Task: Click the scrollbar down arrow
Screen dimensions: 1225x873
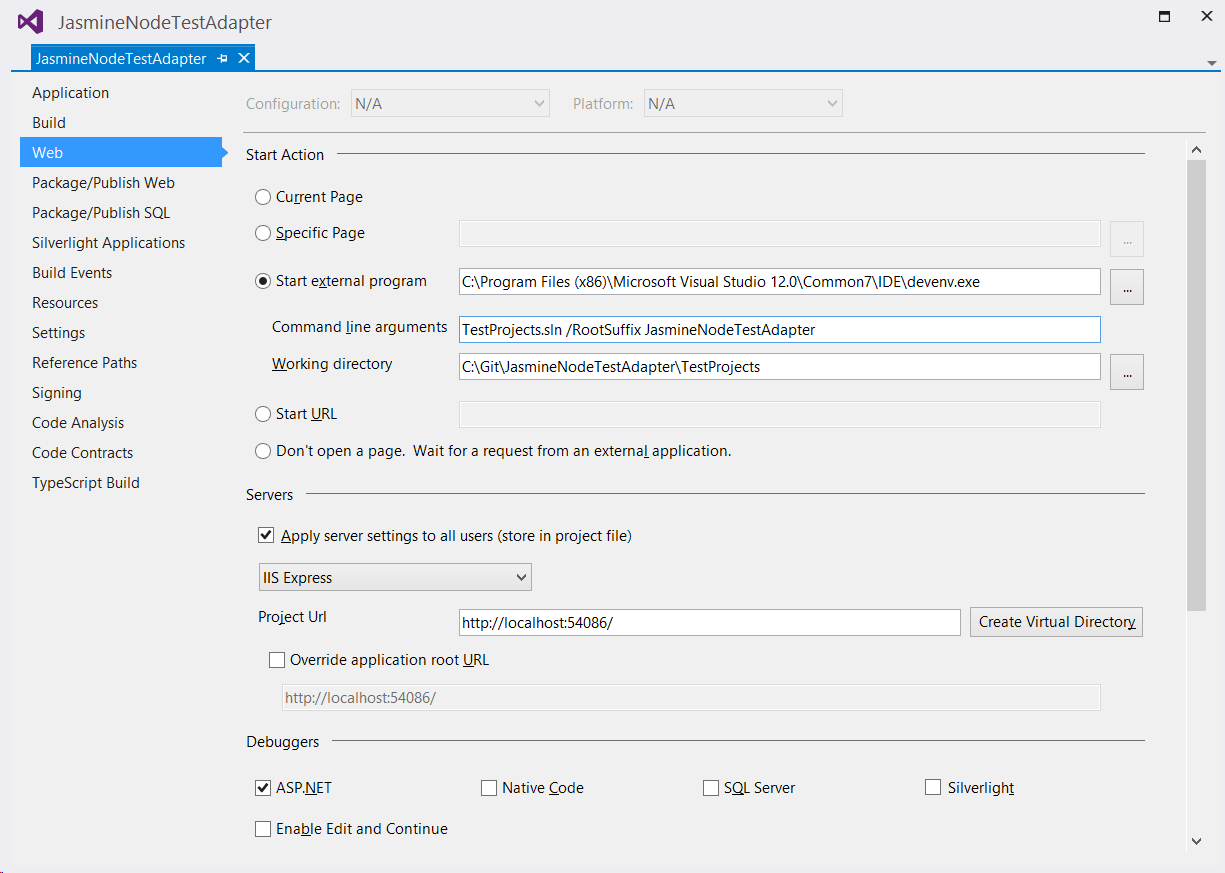Action: click(x=1197, y=841)
